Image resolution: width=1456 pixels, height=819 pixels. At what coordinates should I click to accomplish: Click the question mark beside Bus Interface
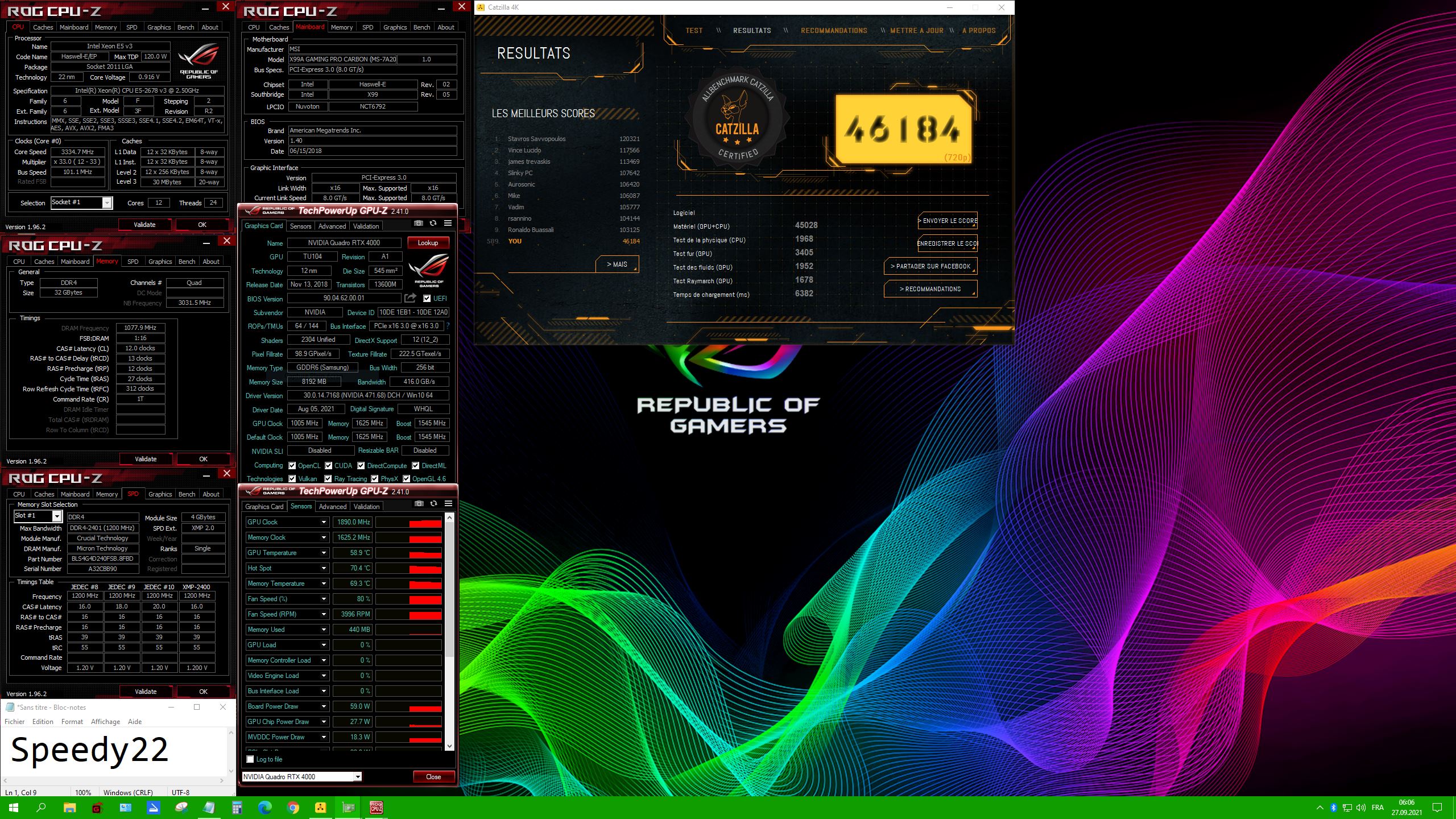tap(448, 326)
